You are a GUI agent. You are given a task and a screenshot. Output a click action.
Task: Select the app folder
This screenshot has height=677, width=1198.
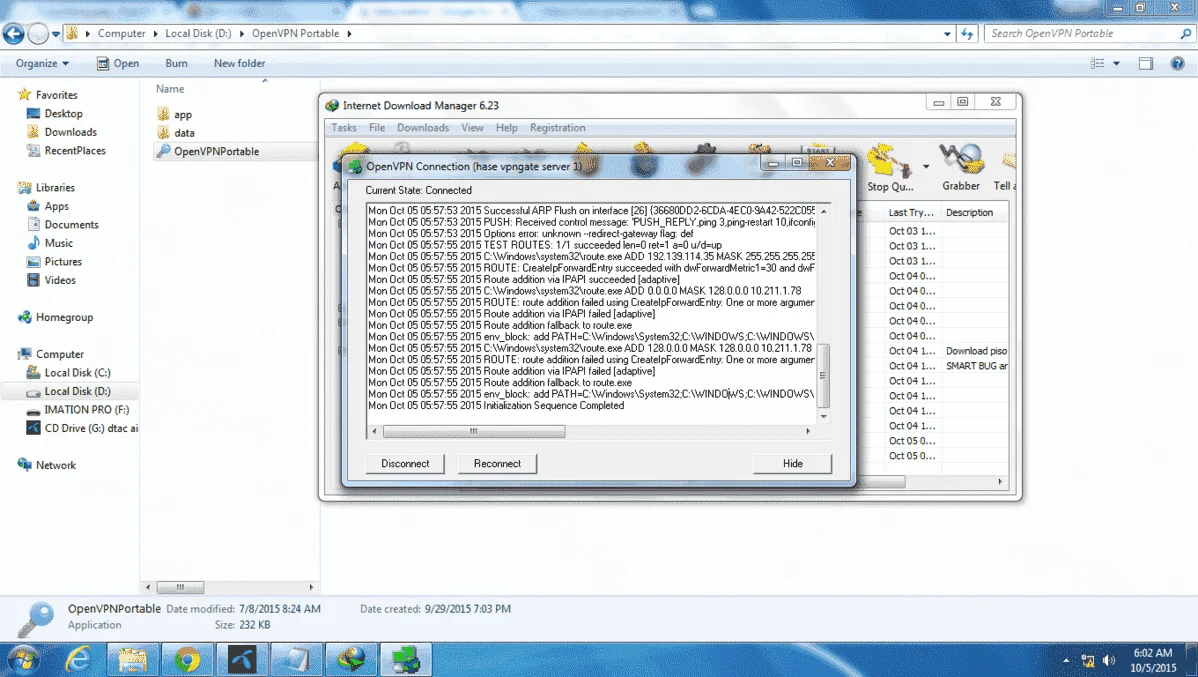(183, 115)
